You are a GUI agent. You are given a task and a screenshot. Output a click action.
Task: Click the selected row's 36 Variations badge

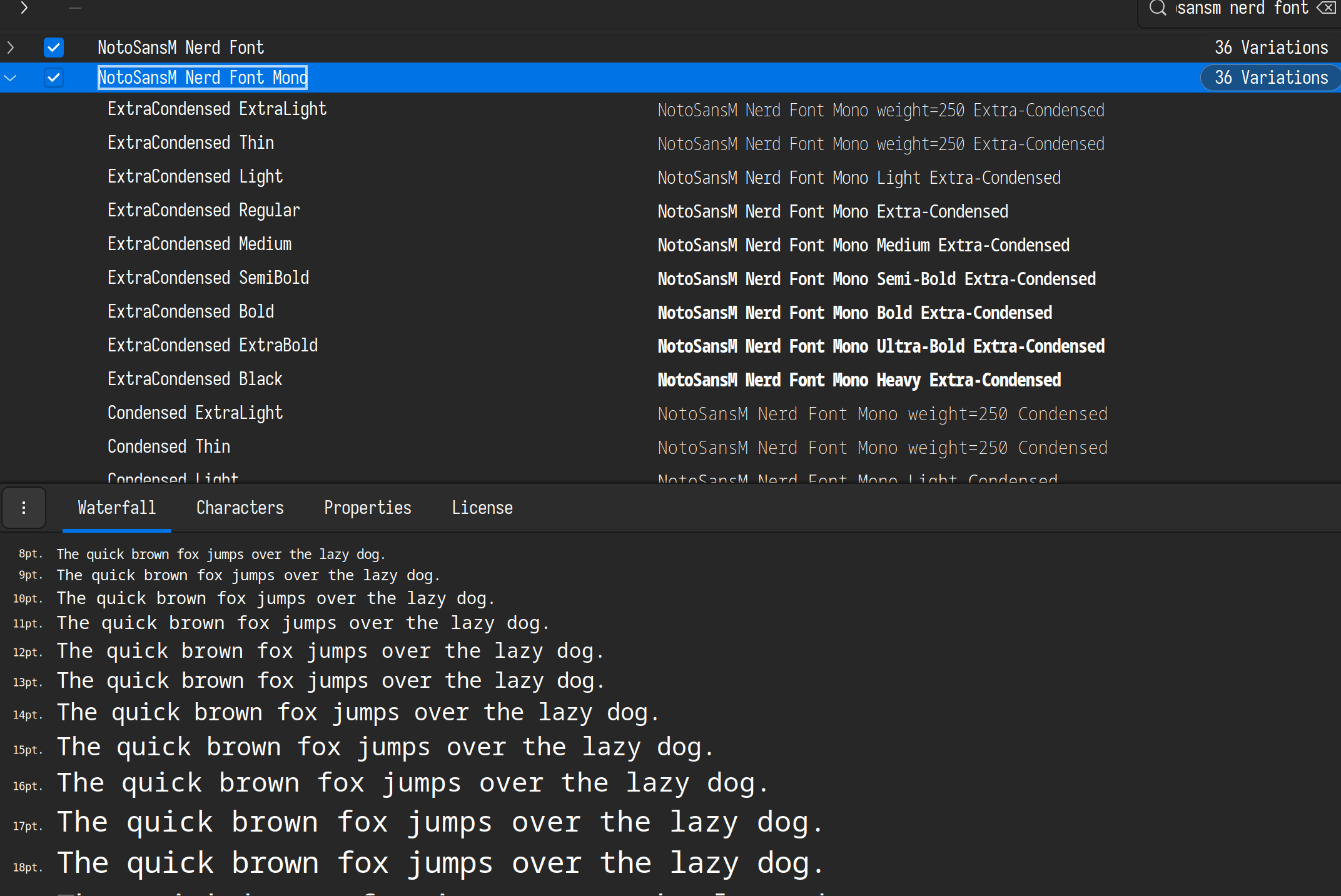tap(1270, 78)
